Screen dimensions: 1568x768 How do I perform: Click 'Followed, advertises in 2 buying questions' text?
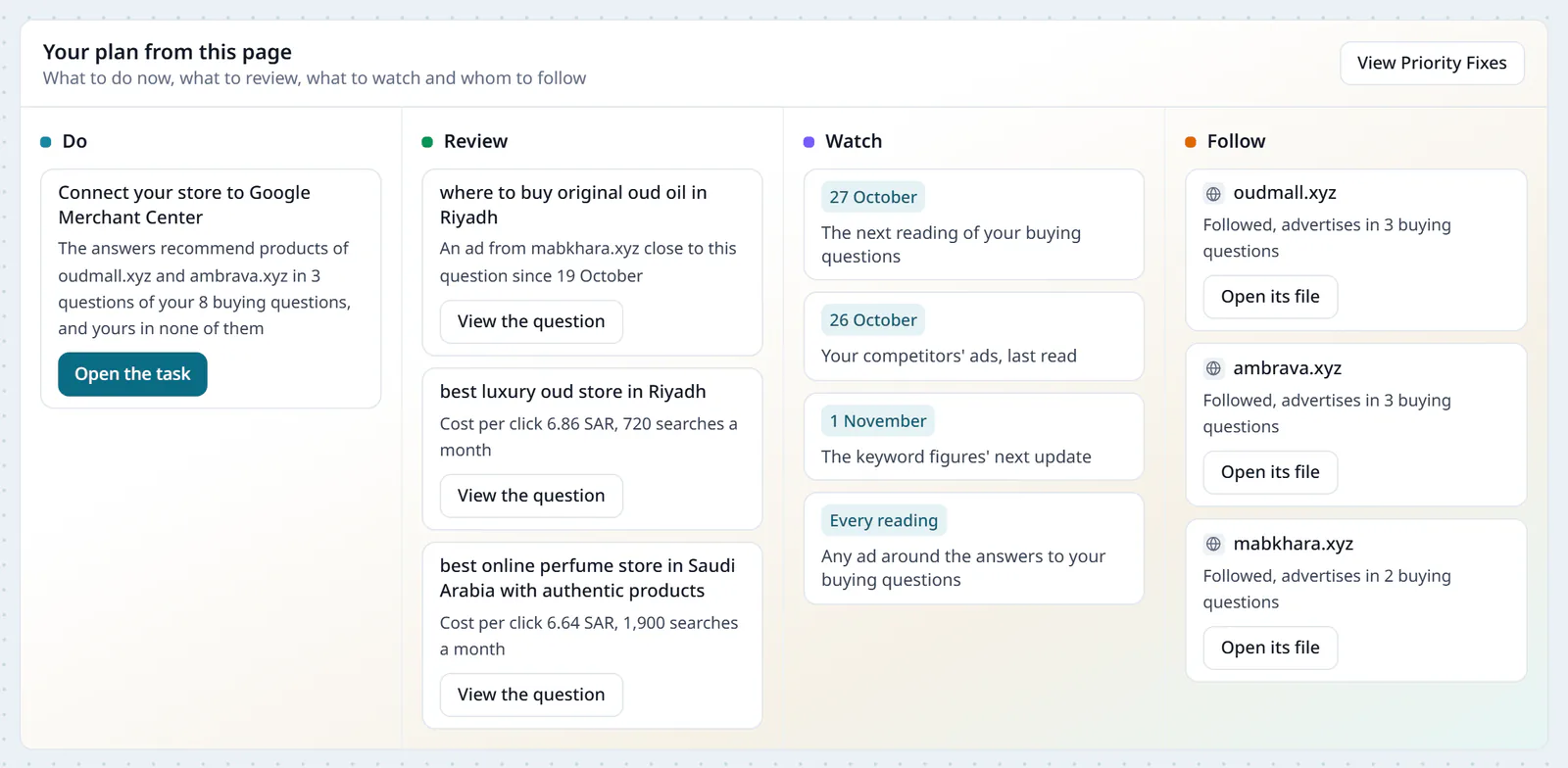pos(1327,589)
